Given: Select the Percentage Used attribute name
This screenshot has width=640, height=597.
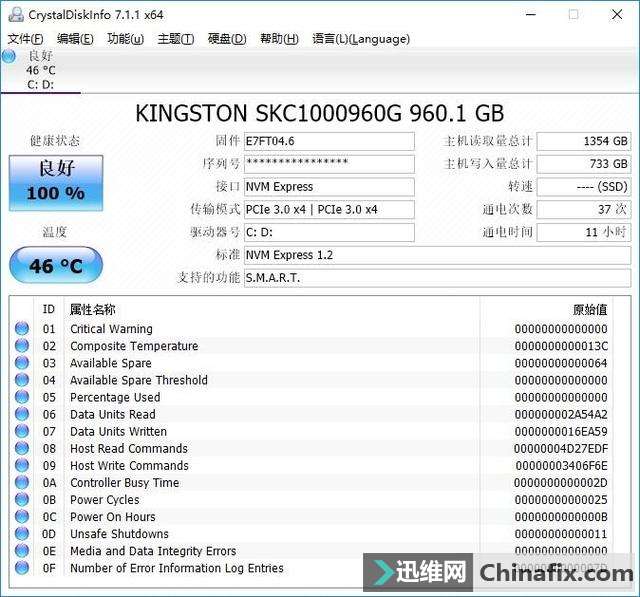Looking at the screenshot, I should pos(115,397).
